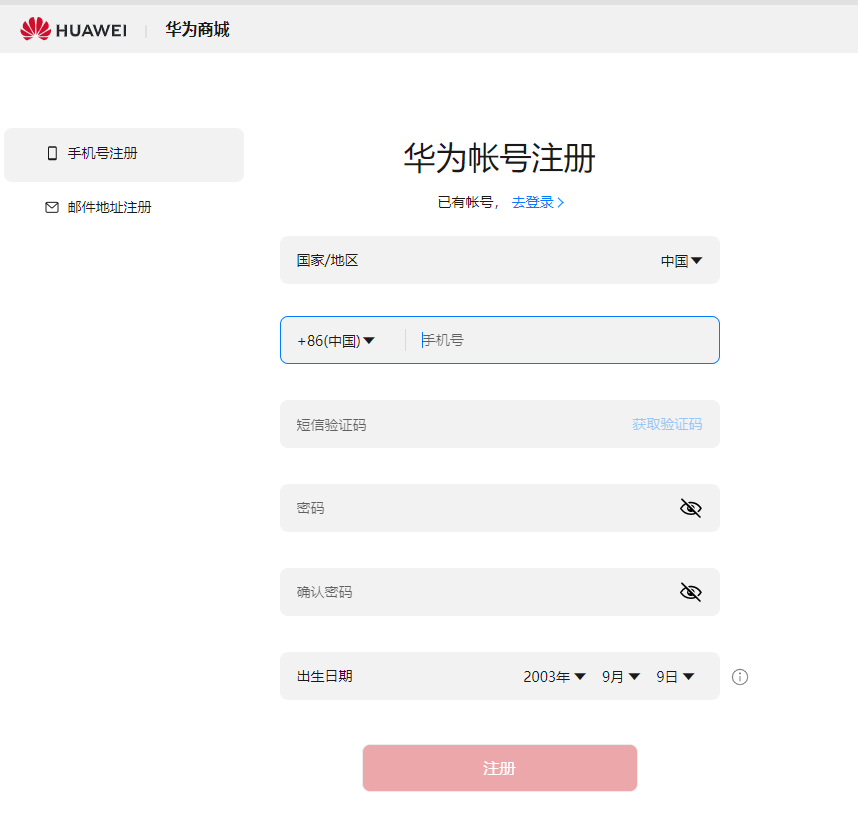Image resolution: width=858 pixels, height=839 pixels.
Task: Open the 9月 birth month dropdown
Action: (x=621, y=677)
